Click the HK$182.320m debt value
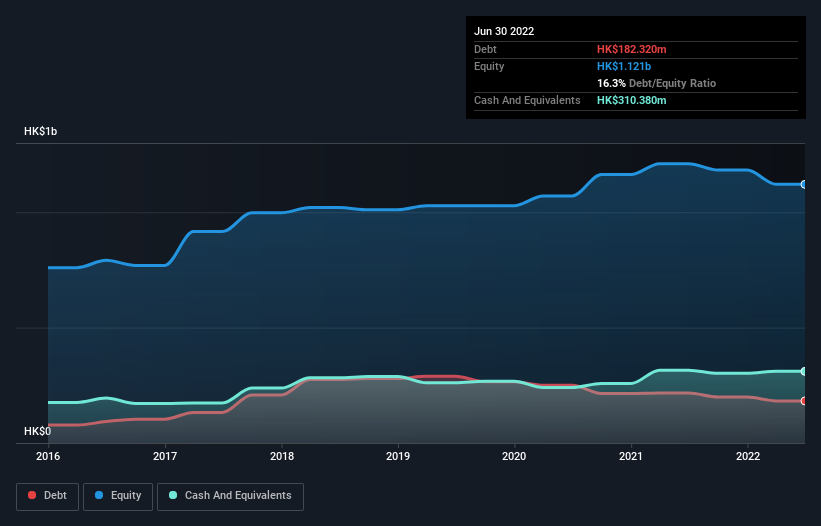The width and height of the screenshot is (821, 526). 631,49
